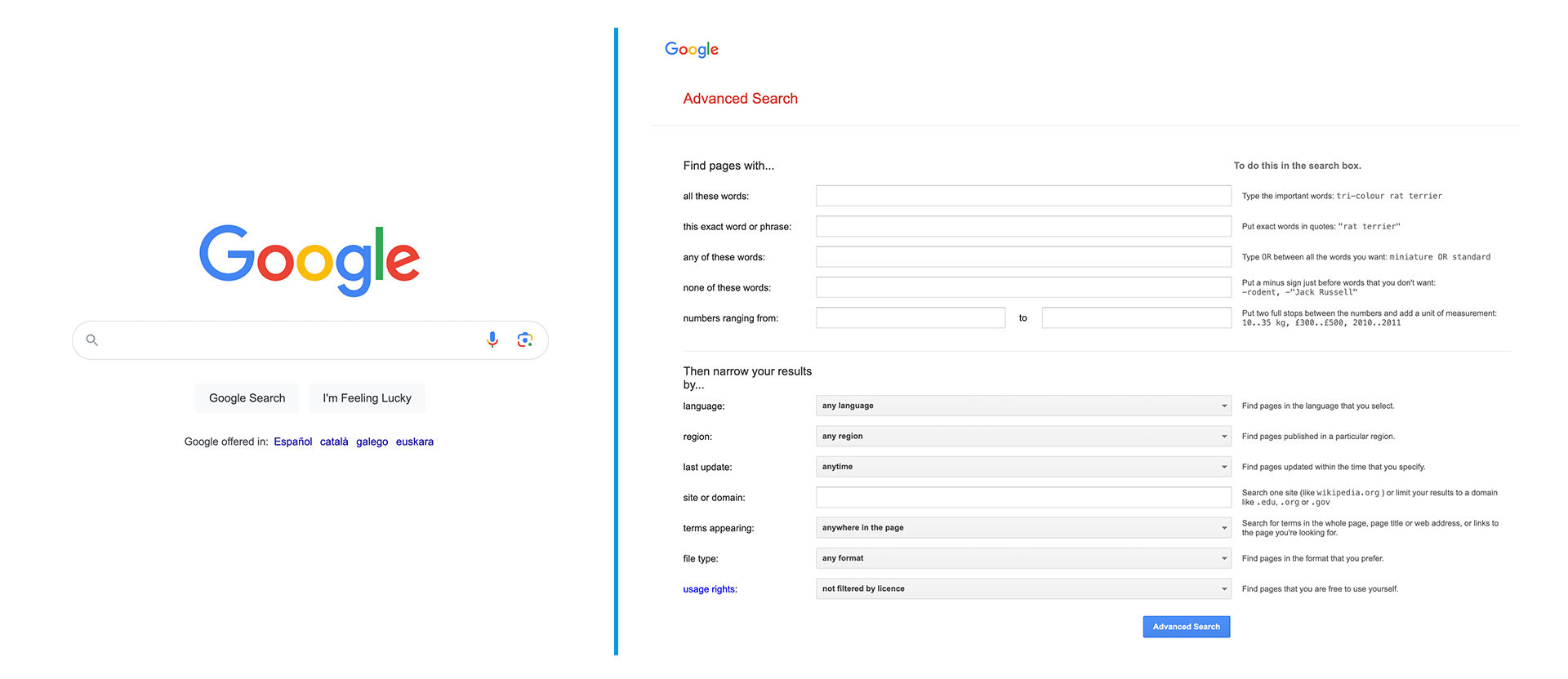The image size is (1568, 679).
Task: Click the I'm Feeling Lucky button
Action: (x=367, y=398)
